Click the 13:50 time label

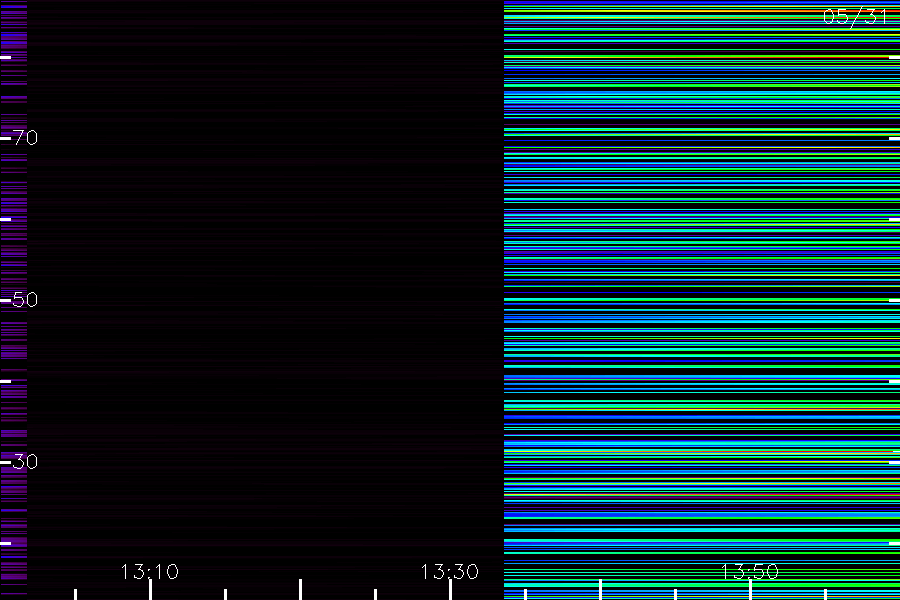(x=750, y=572)
